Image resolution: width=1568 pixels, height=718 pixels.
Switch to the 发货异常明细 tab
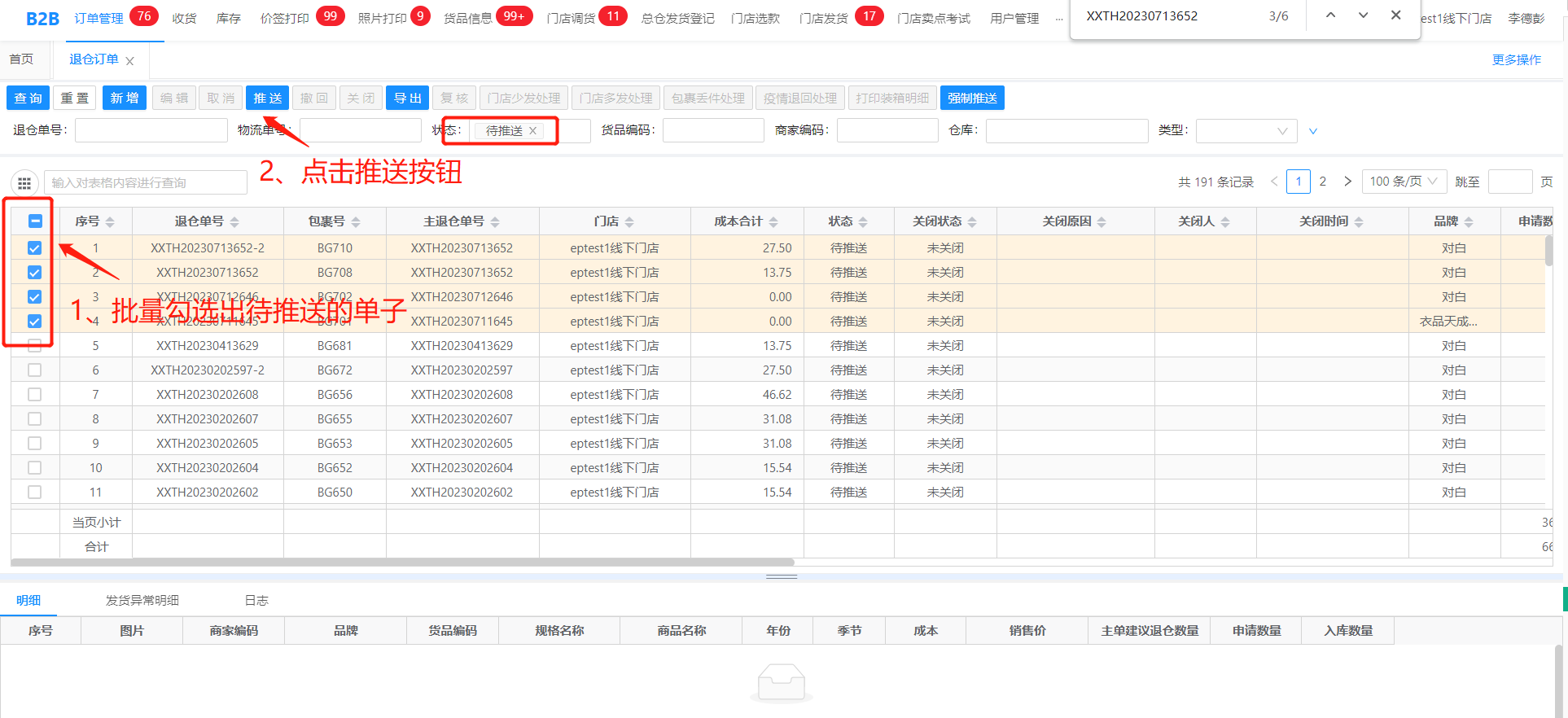(x=142, y=601)
